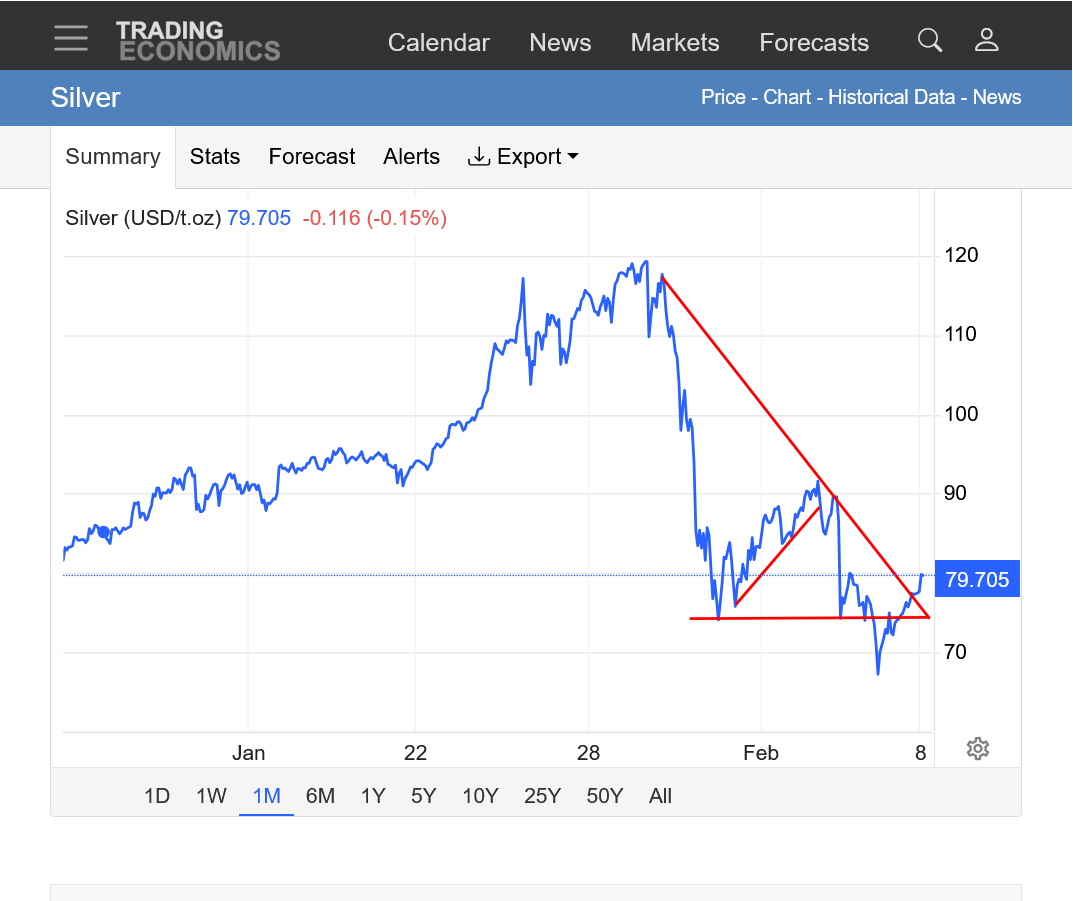Choose the All time range
Viewport: 1073px width, 901px height.
[x=660, y=796]
